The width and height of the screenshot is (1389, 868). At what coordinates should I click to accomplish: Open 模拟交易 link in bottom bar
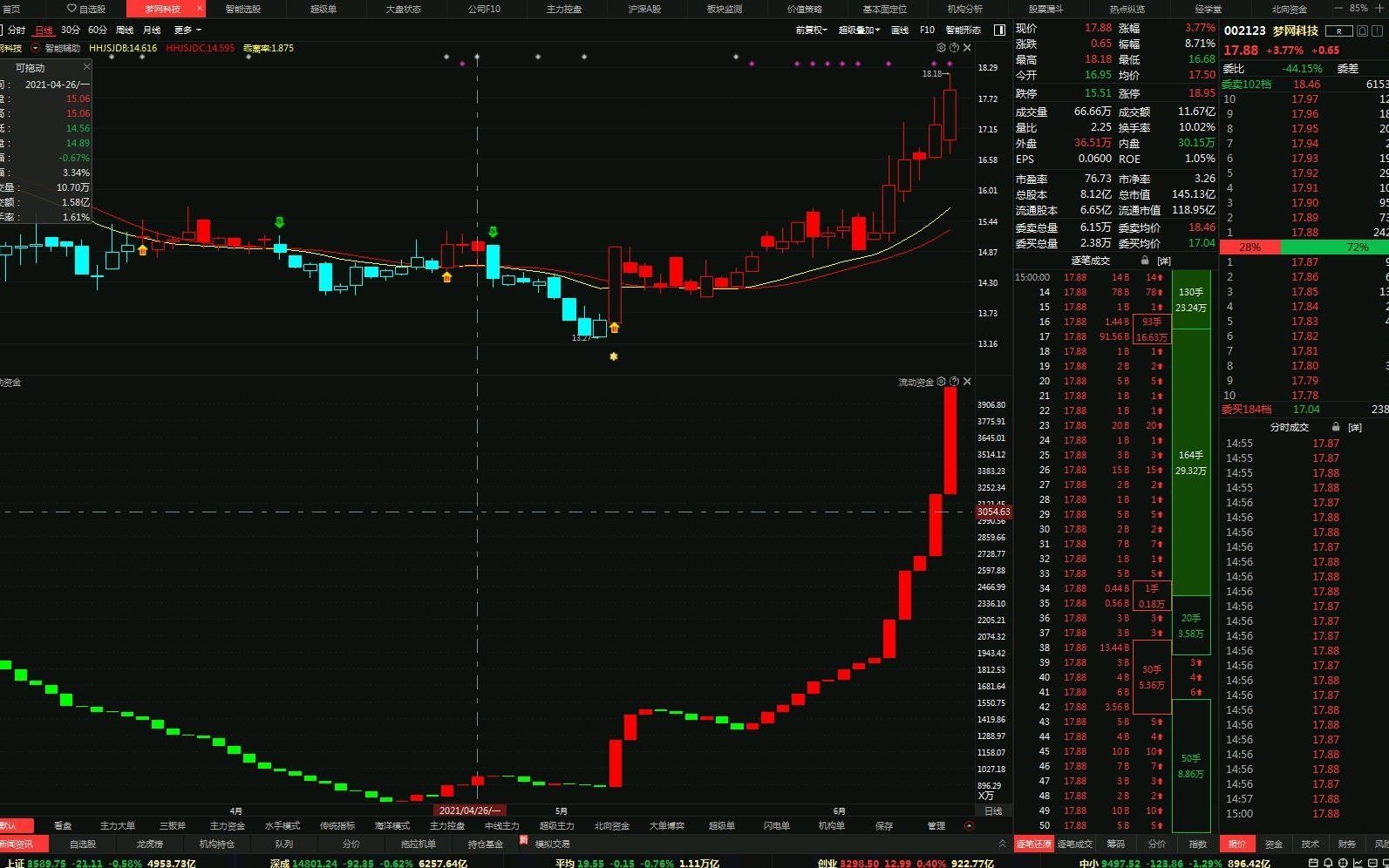[552, 844]
